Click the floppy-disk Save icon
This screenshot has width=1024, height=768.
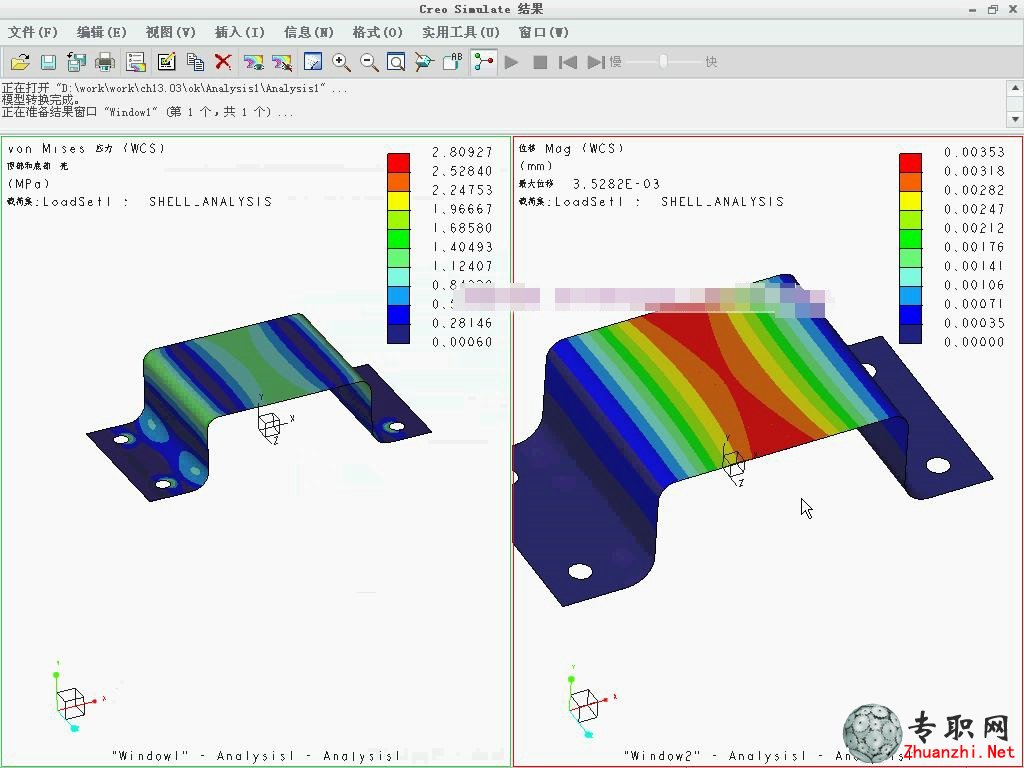point(48,62)
